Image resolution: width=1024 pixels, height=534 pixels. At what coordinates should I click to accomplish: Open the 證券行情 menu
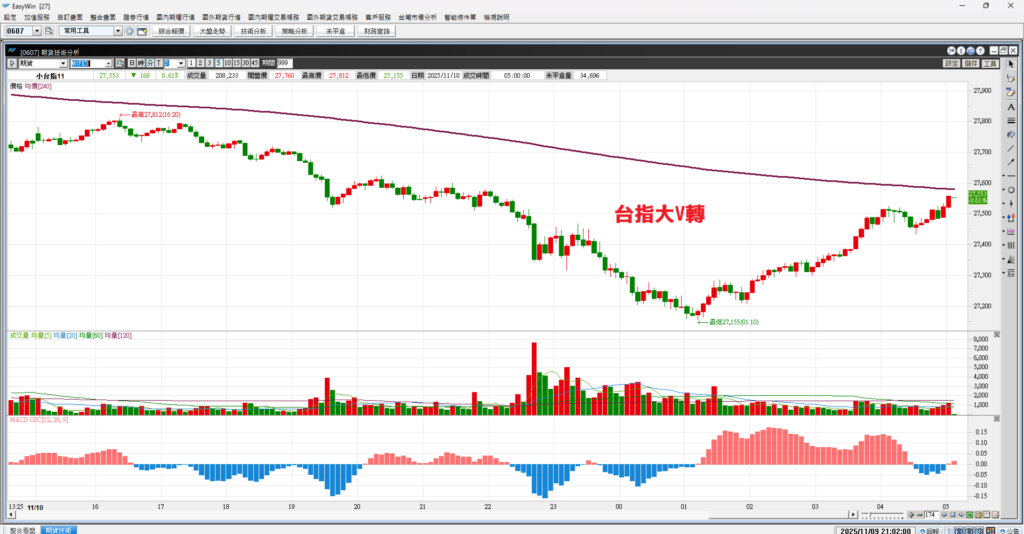pyautogui.click(x=135, y=18)
